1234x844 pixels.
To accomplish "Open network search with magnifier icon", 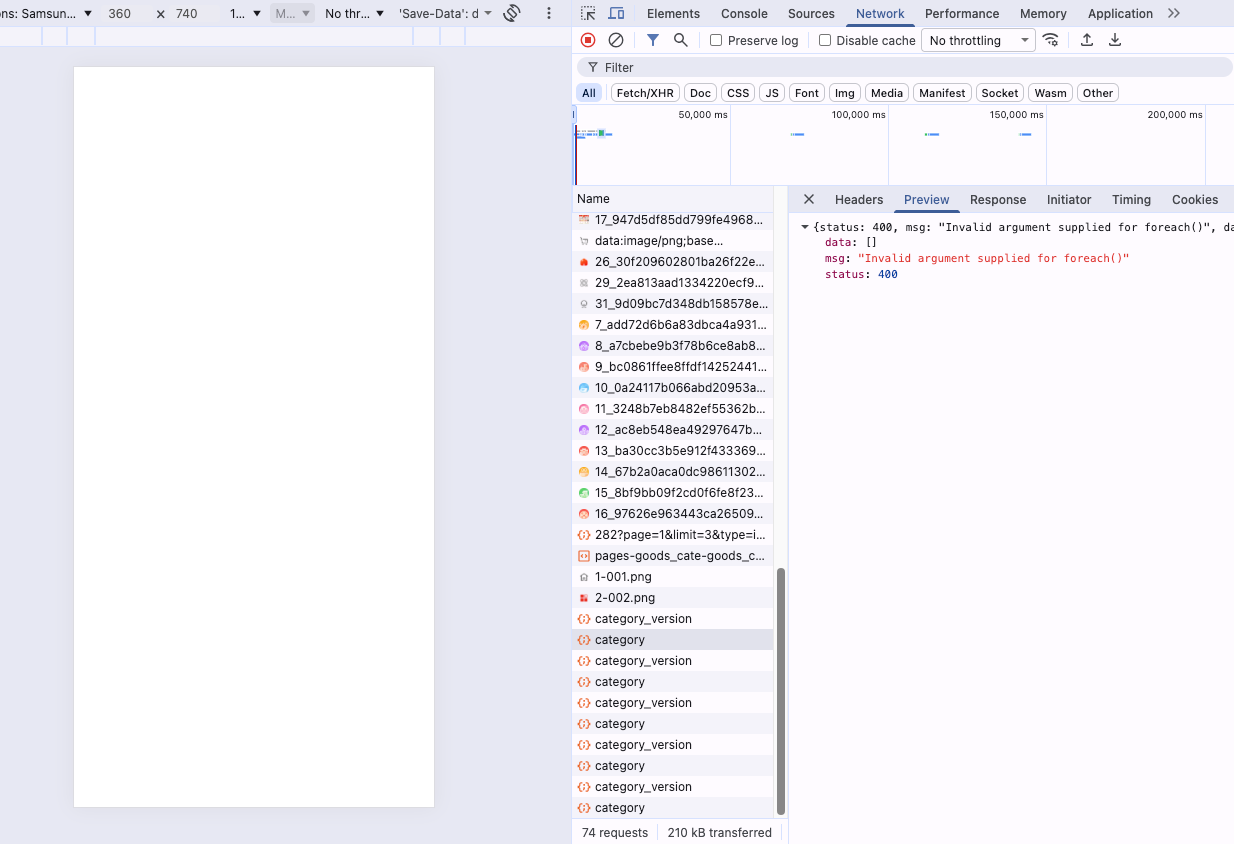I will 681,40.
